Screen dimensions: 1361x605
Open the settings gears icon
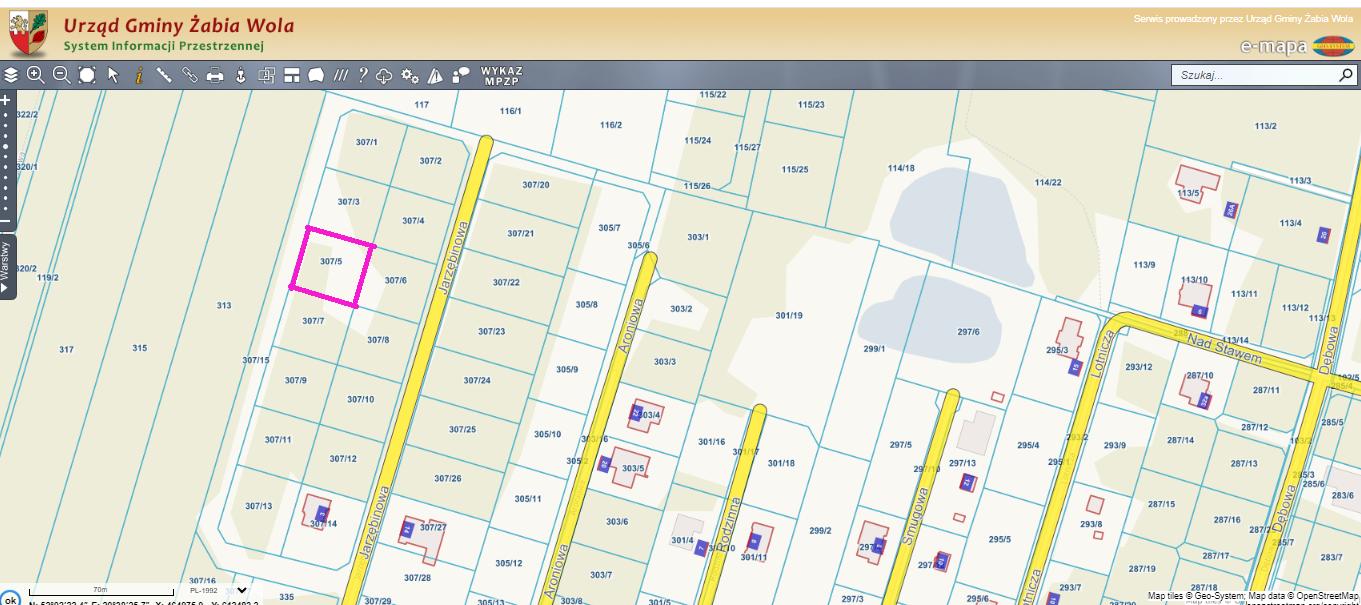[410, 75]
